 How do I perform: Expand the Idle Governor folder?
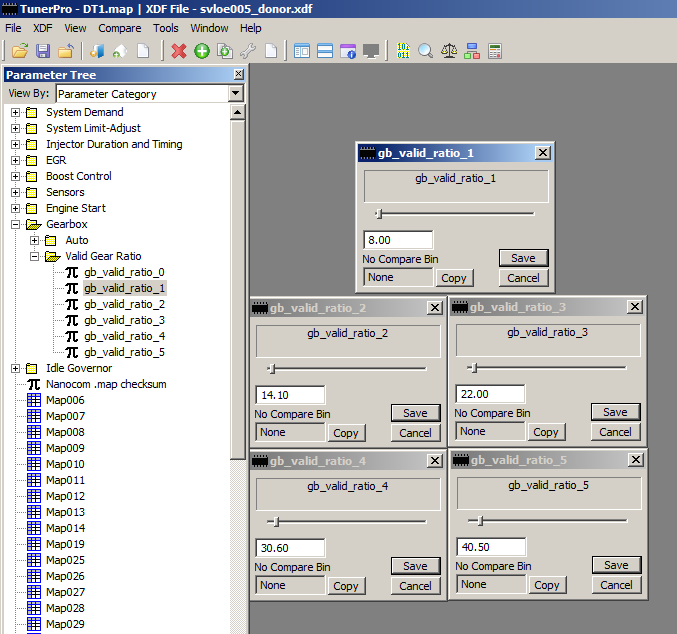pos(16,368)
